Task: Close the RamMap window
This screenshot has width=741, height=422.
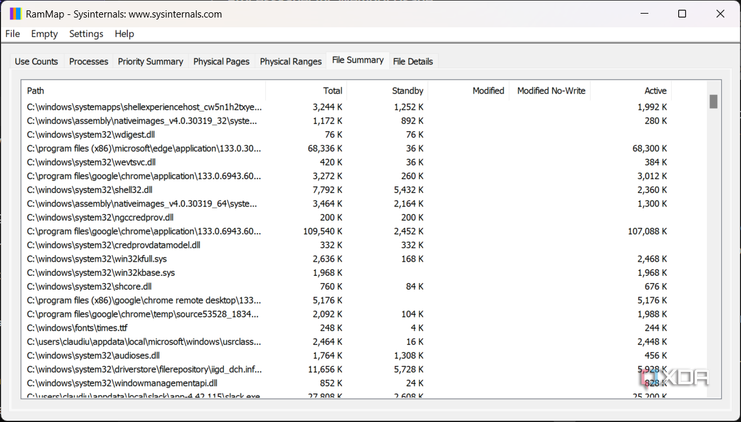Action: coord(720,14)
